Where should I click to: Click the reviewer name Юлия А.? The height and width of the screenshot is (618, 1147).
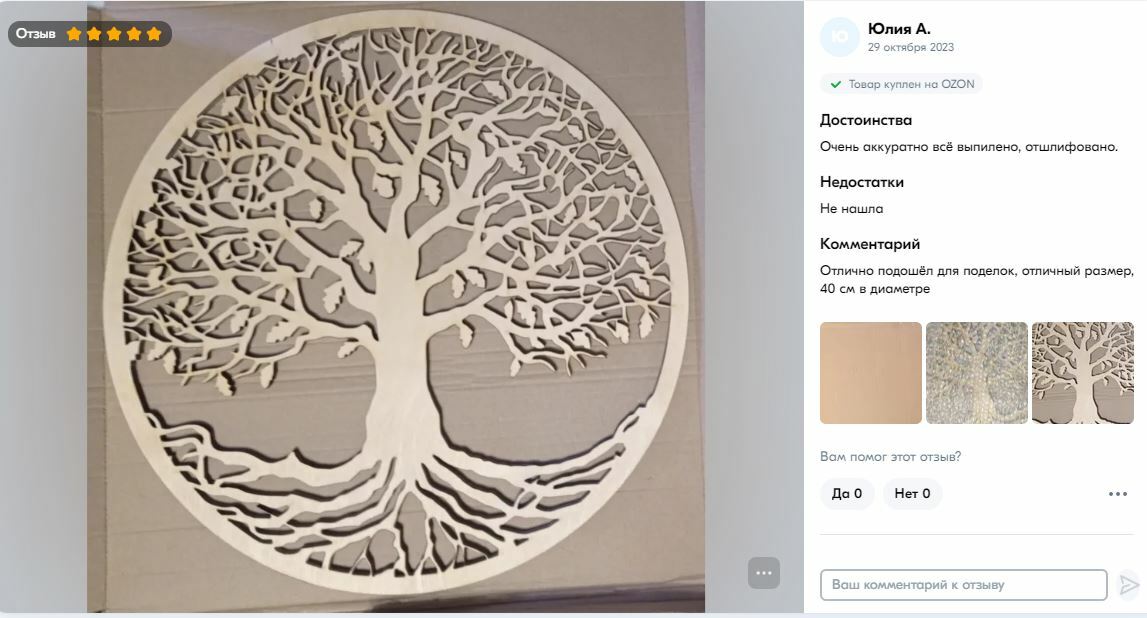pos(899,29)
